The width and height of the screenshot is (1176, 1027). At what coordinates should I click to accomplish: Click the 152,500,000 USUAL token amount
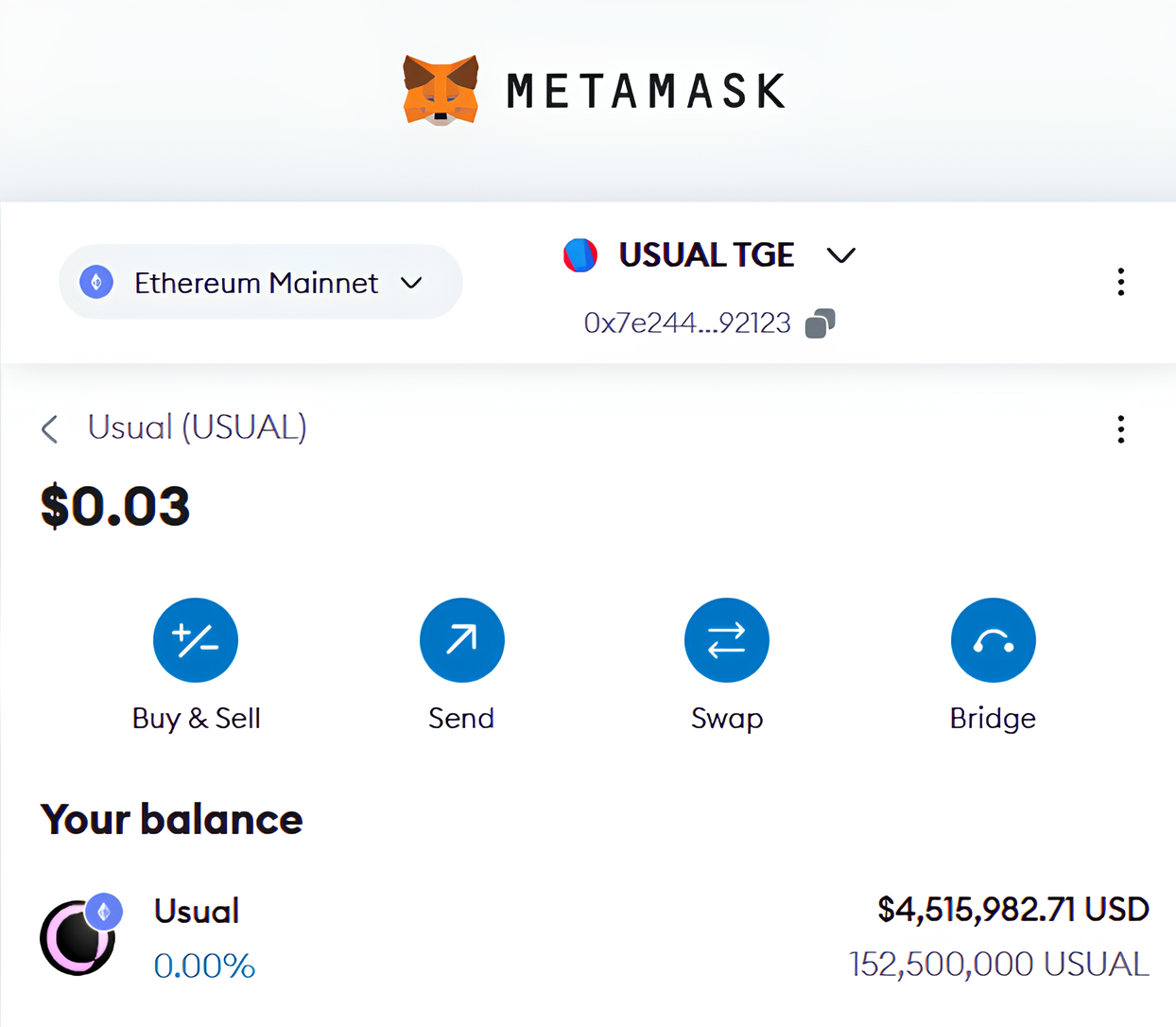click(998, 965)
